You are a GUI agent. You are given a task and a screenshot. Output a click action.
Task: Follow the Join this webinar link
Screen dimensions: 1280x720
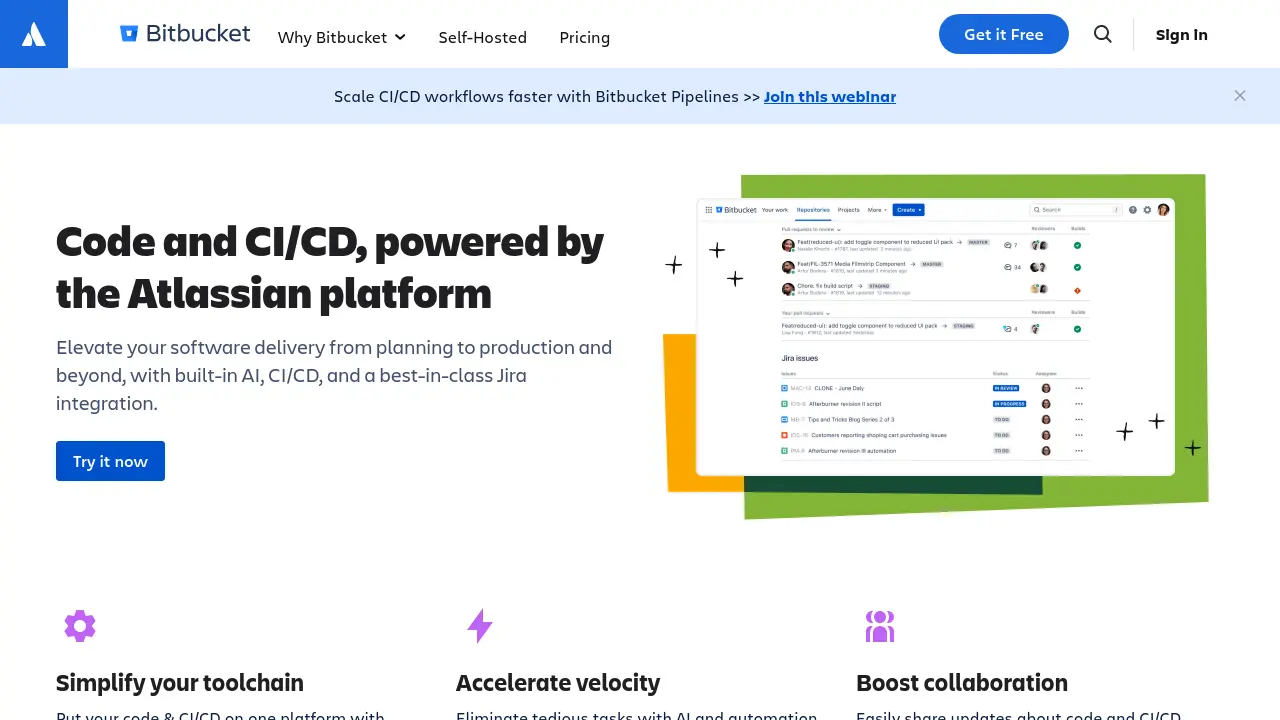830,97
